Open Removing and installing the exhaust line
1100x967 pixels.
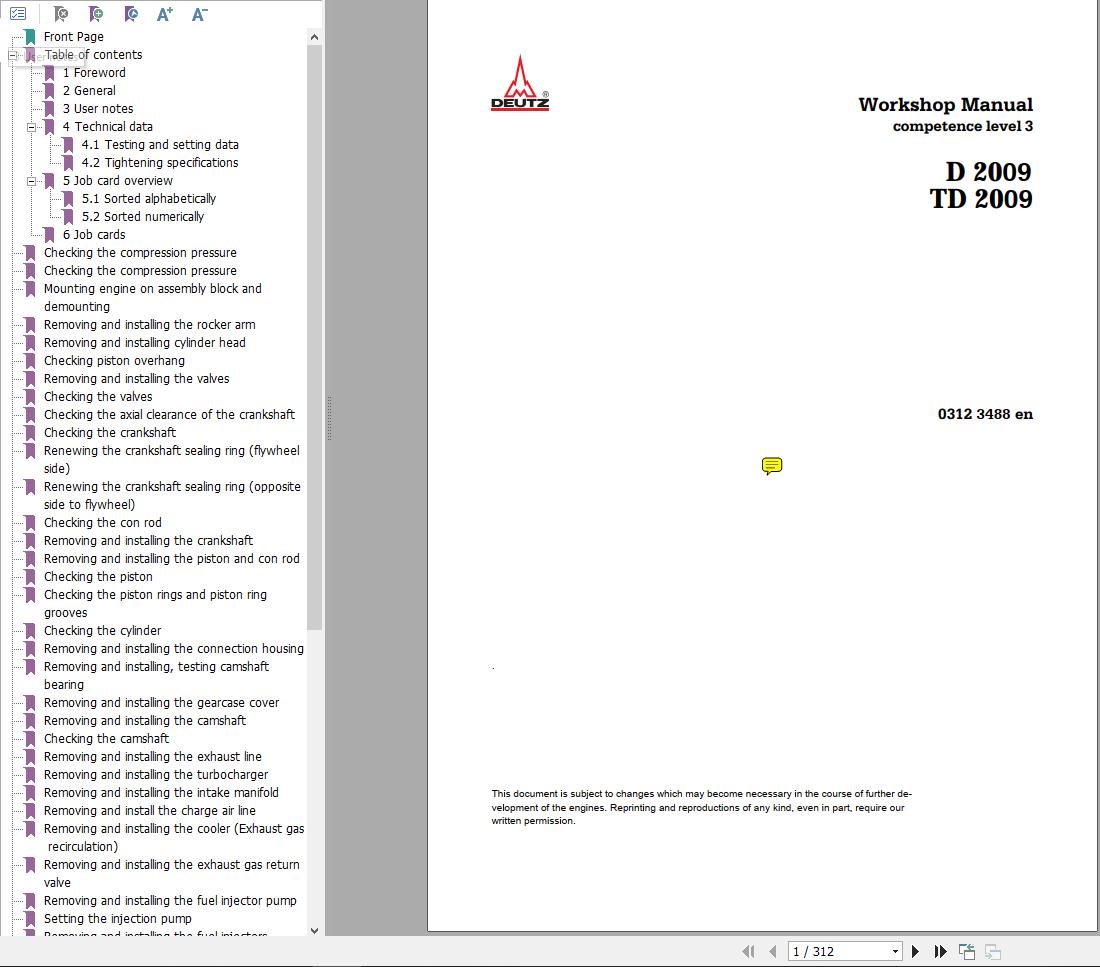152,757
